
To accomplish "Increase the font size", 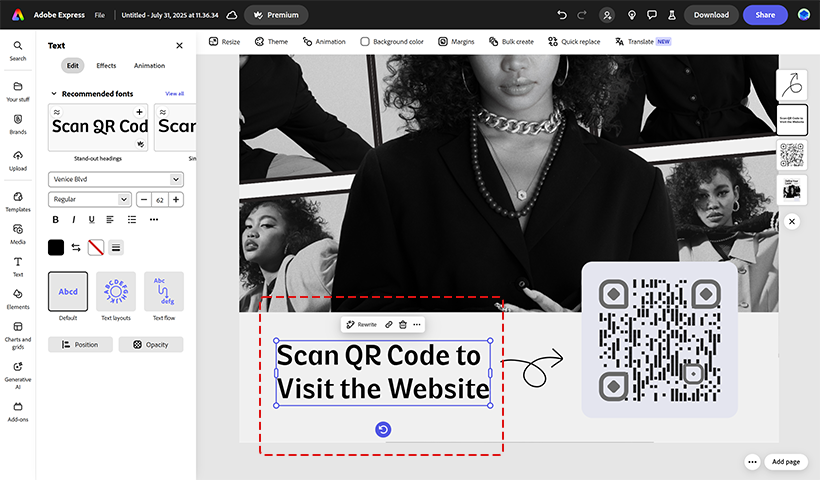I will (176, 200).
